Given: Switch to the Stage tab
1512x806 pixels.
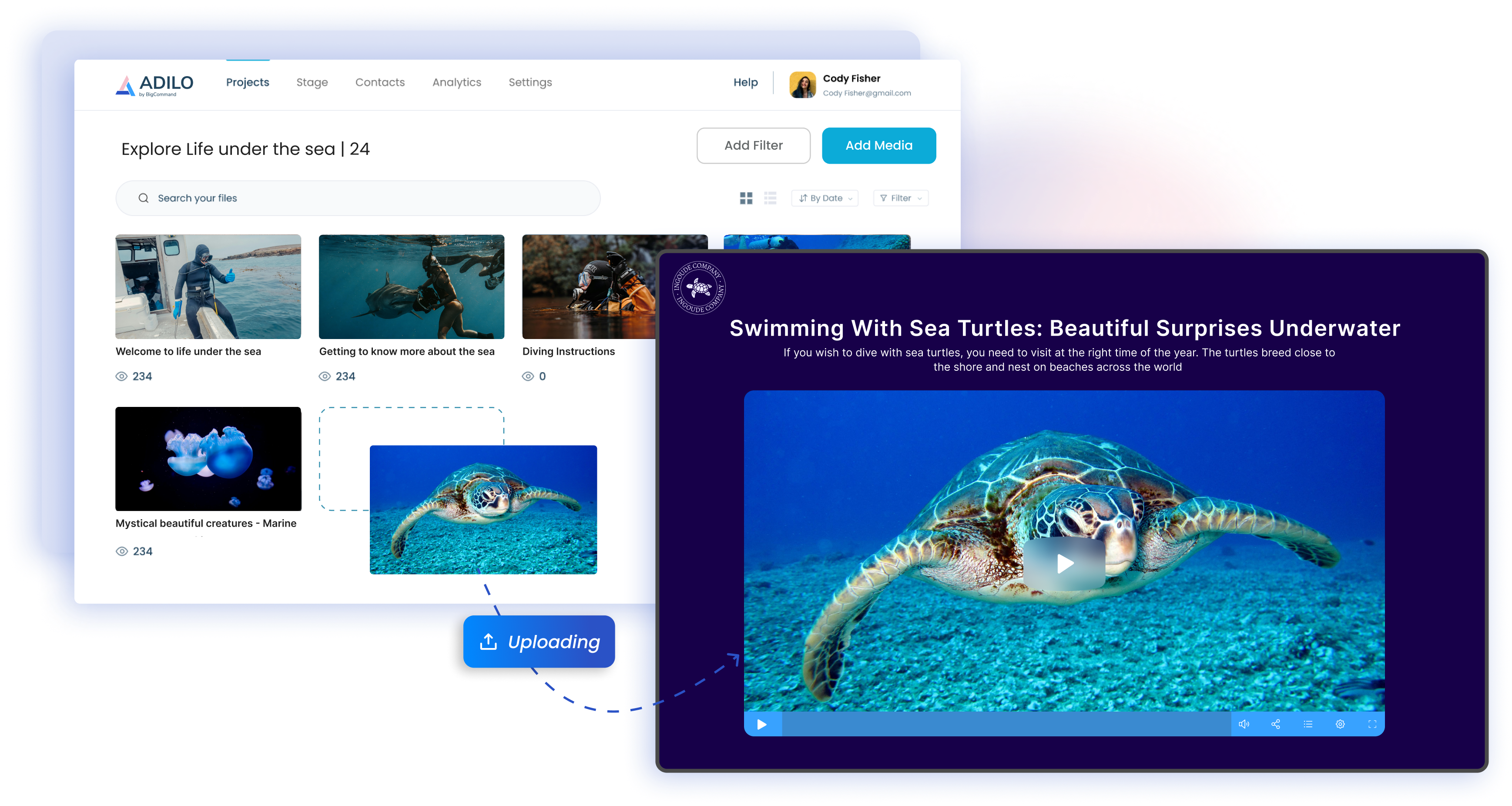Looking at the screenshot, I should (x=311, y=82).
